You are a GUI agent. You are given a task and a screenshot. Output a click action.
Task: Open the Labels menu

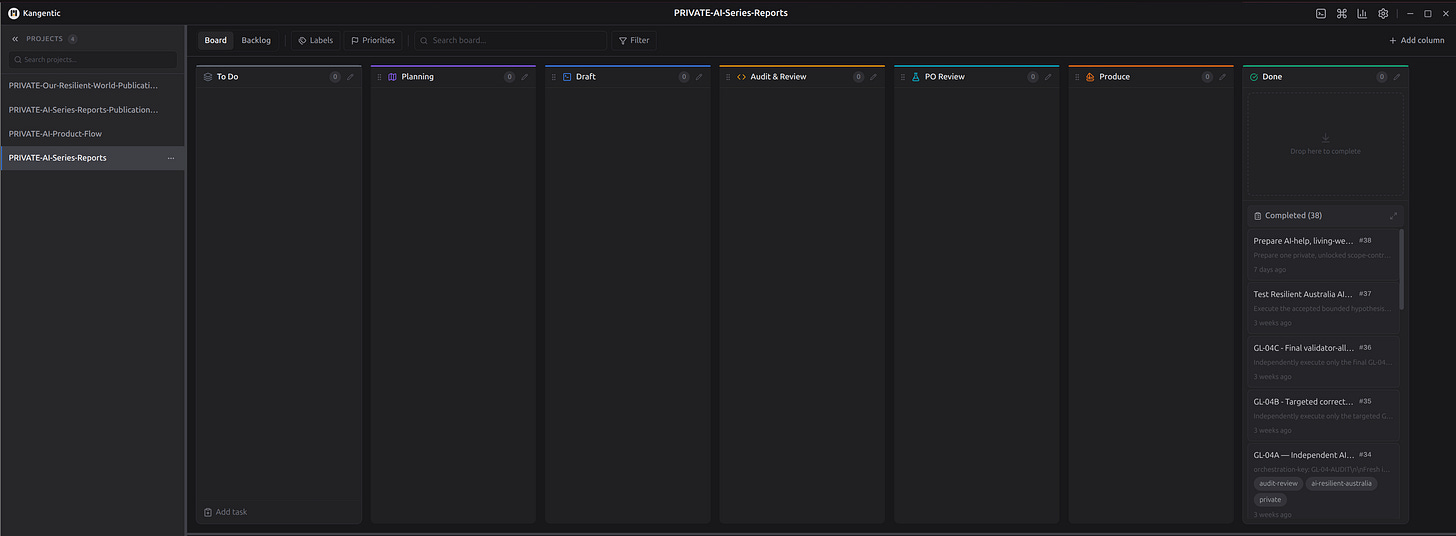[316, 40]
